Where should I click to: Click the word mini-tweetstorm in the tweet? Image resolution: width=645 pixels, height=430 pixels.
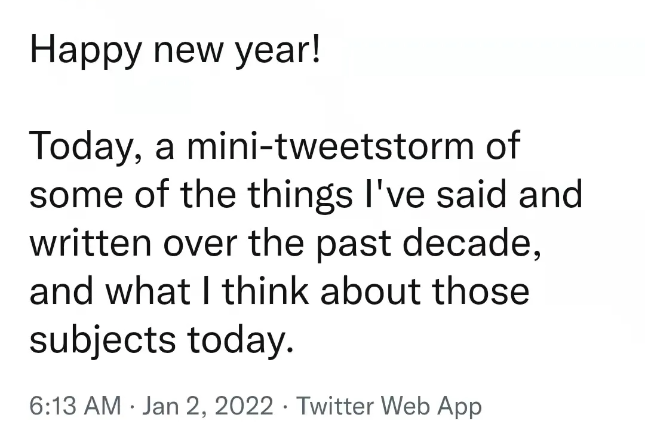pos(331,145)
